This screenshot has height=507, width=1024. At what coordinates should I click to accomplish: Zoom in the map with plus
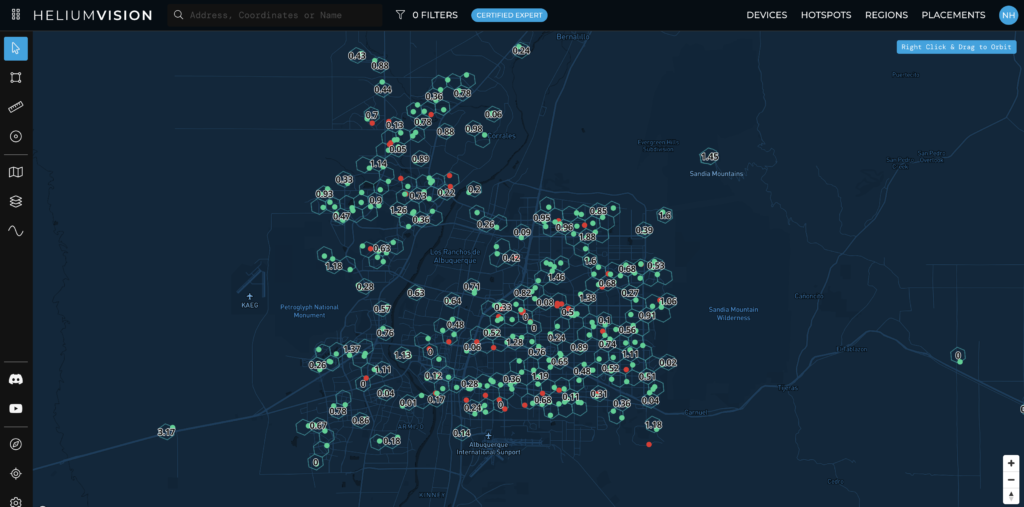tap(1011, 463)
